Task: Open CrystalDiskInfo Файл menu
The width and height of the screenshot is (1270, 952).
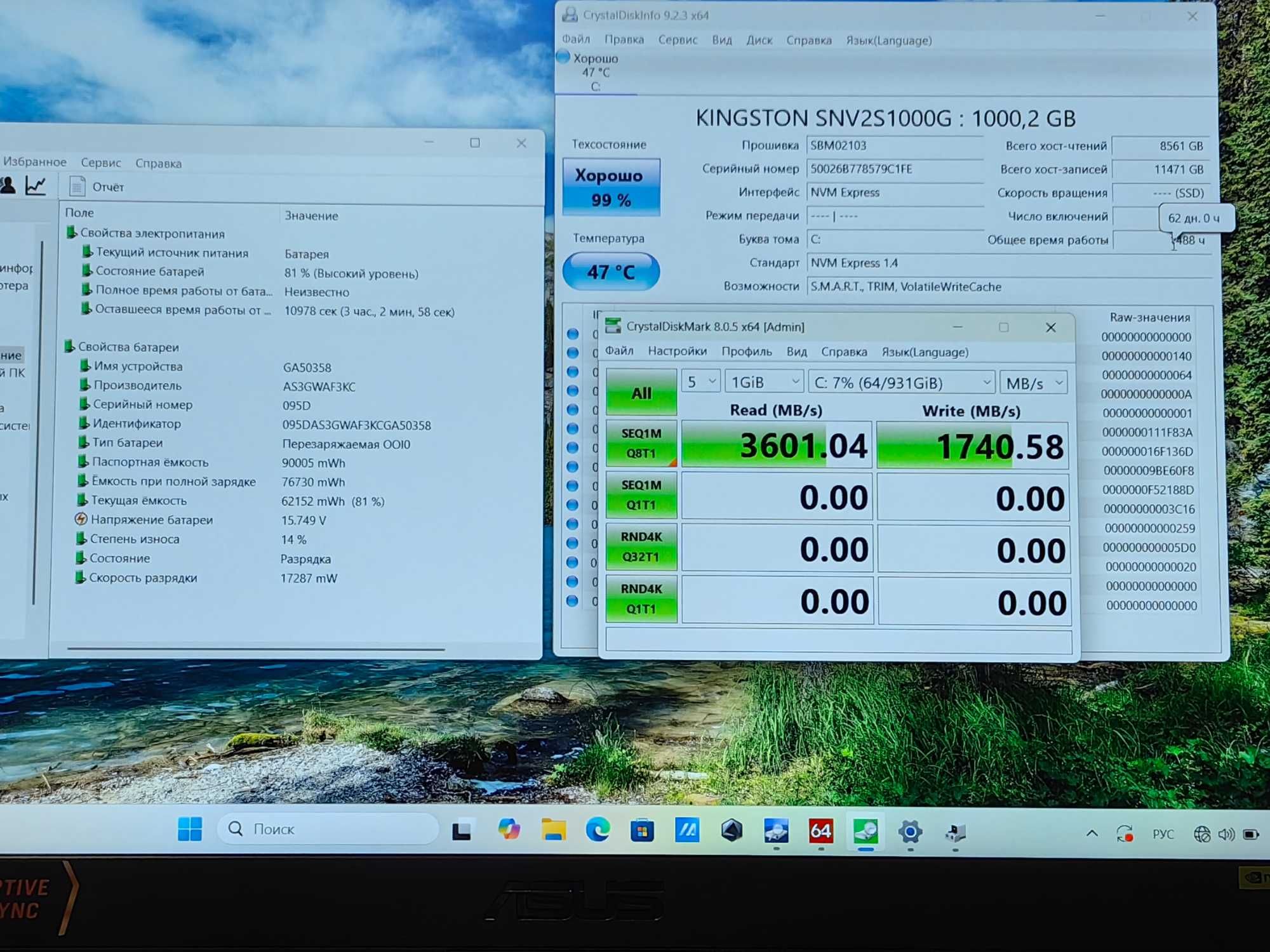Action: point(576,39)
